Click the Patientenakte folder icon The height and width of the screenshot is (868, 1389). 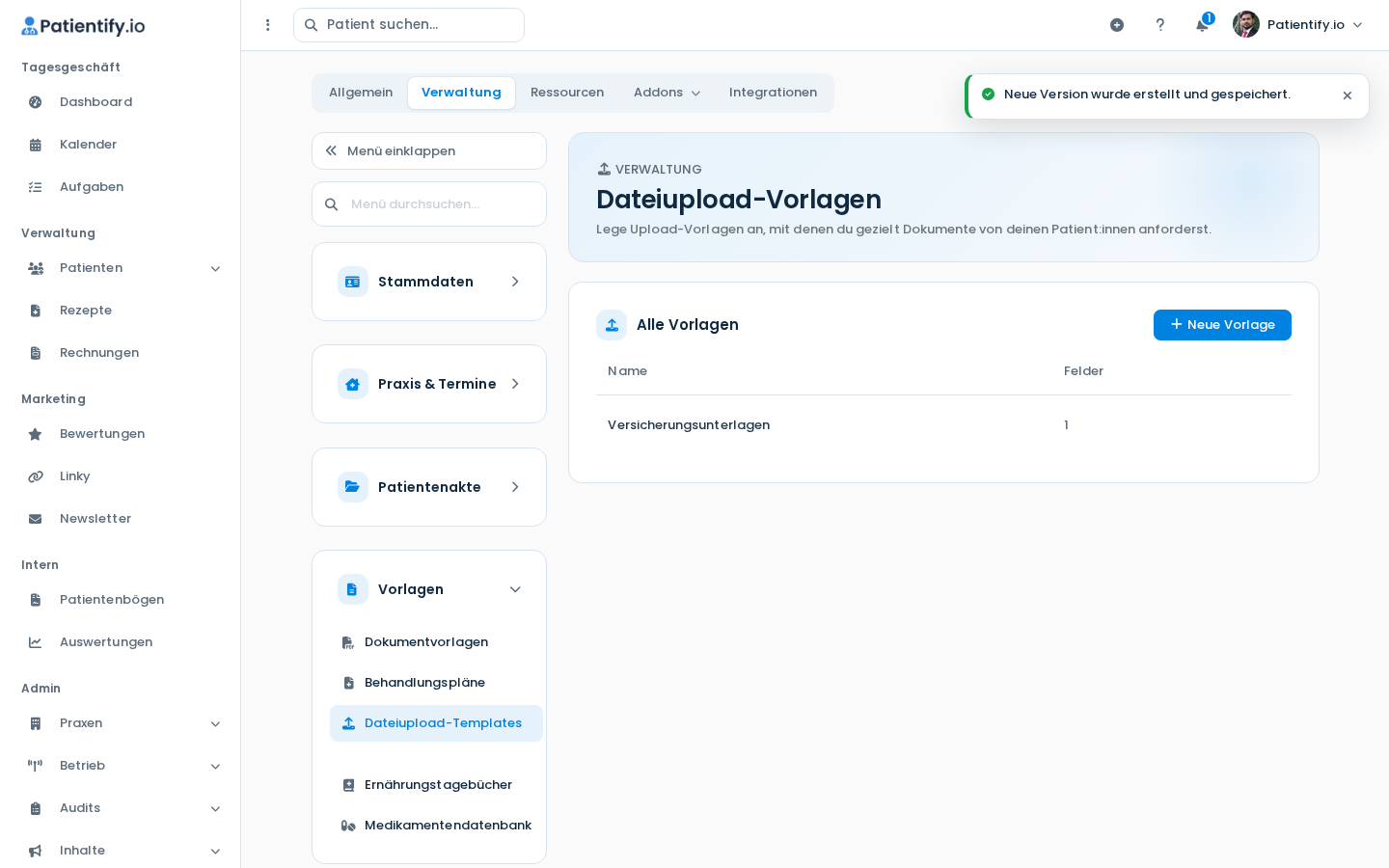click(353, 487)
